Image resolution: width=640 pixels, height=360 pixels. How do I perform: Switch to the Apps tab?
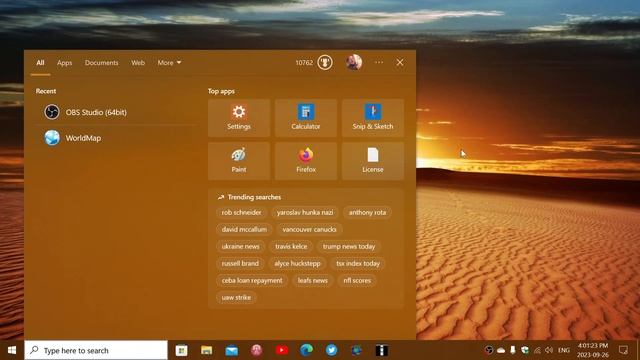(64, 63)
